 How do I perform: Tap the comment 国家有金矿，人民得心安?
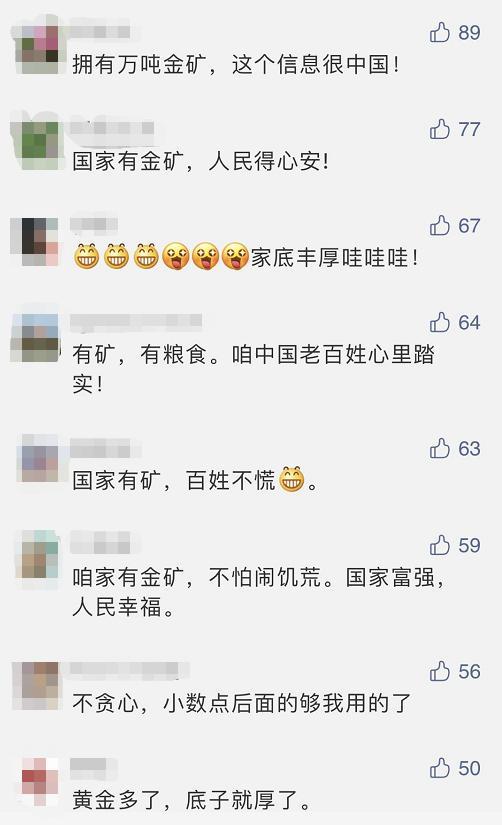click(x=200, y=162)
